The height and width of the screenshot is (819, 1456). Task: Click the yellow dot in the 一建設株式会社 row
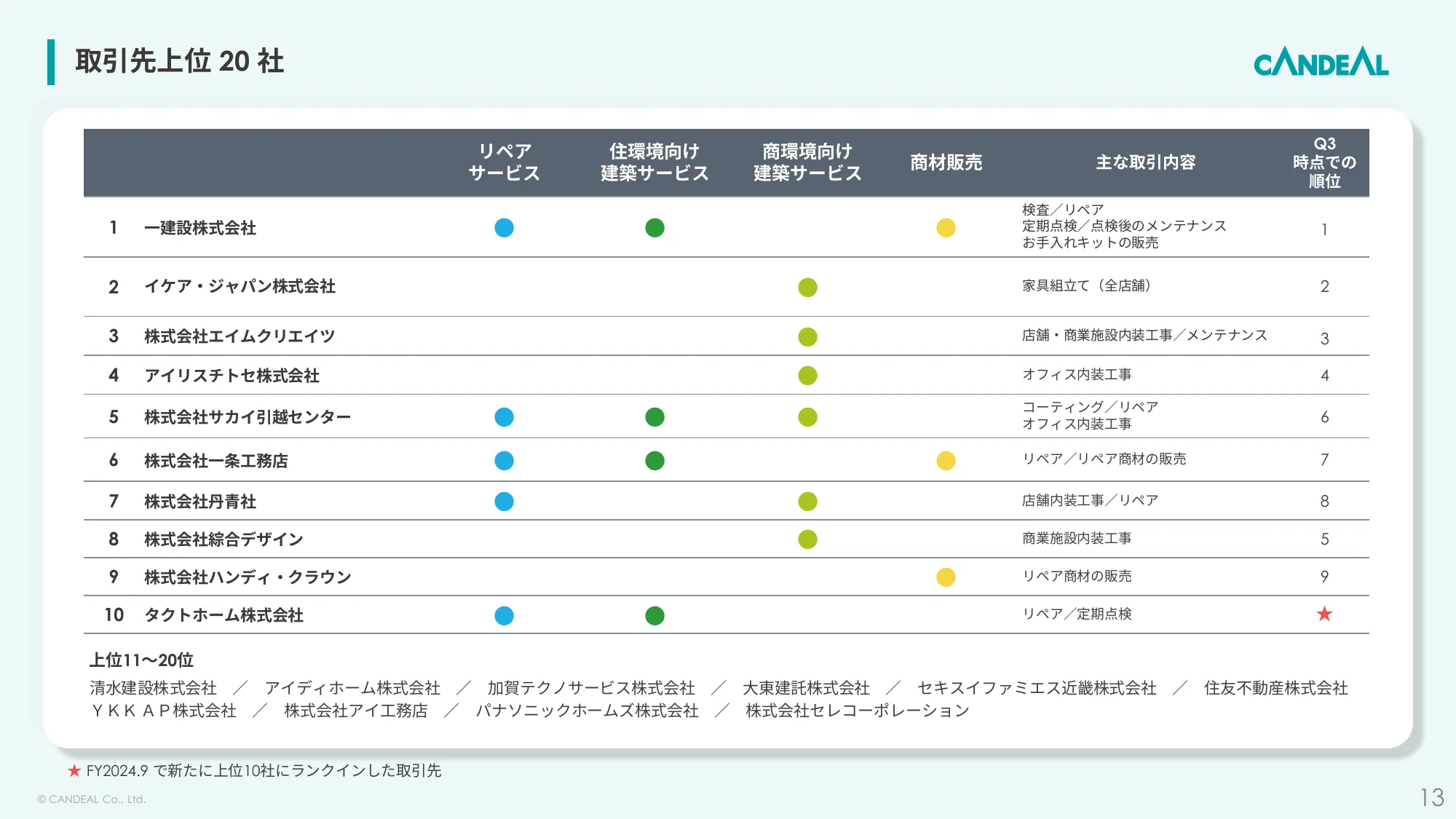[946, 228]
